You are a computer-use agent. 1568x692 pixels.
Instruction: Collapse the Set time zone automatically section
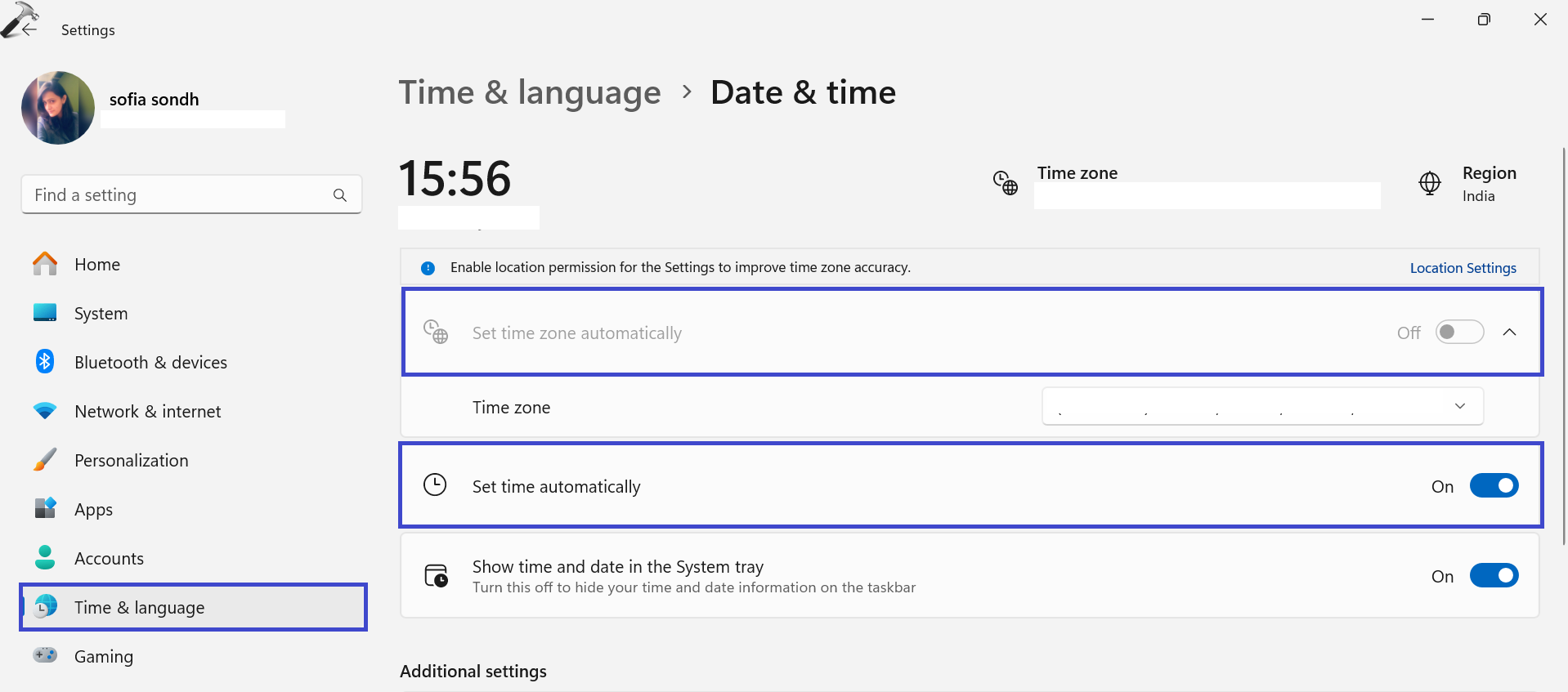pos(1510,333)
